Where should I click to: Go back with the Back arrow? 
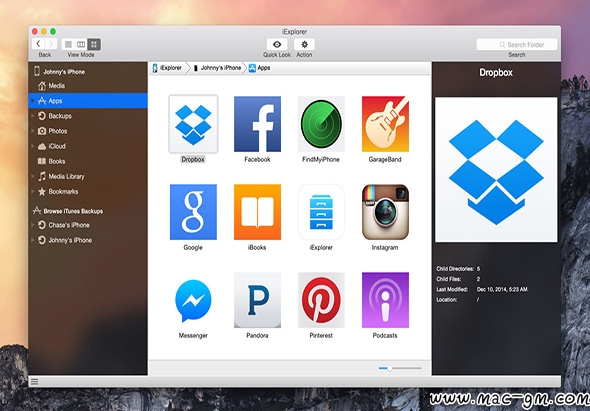38,44
